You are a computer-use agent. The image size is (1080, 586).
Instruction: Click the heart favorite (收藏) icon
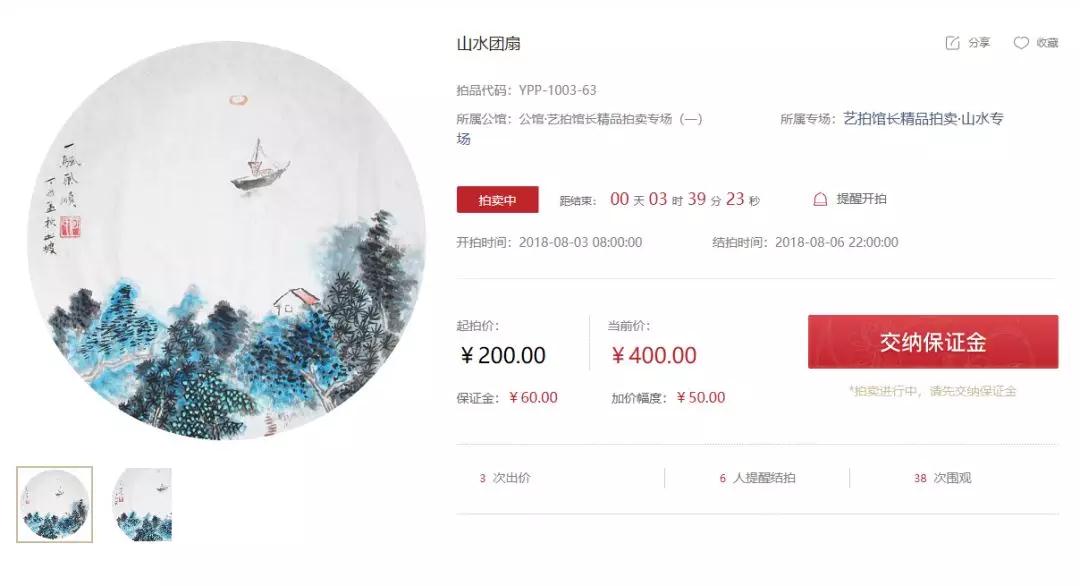(x=1021, y=43)
